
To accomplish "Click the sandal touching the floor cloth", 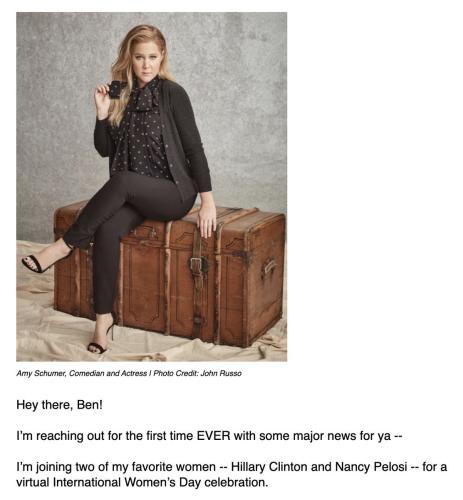I will coord(101,340).
